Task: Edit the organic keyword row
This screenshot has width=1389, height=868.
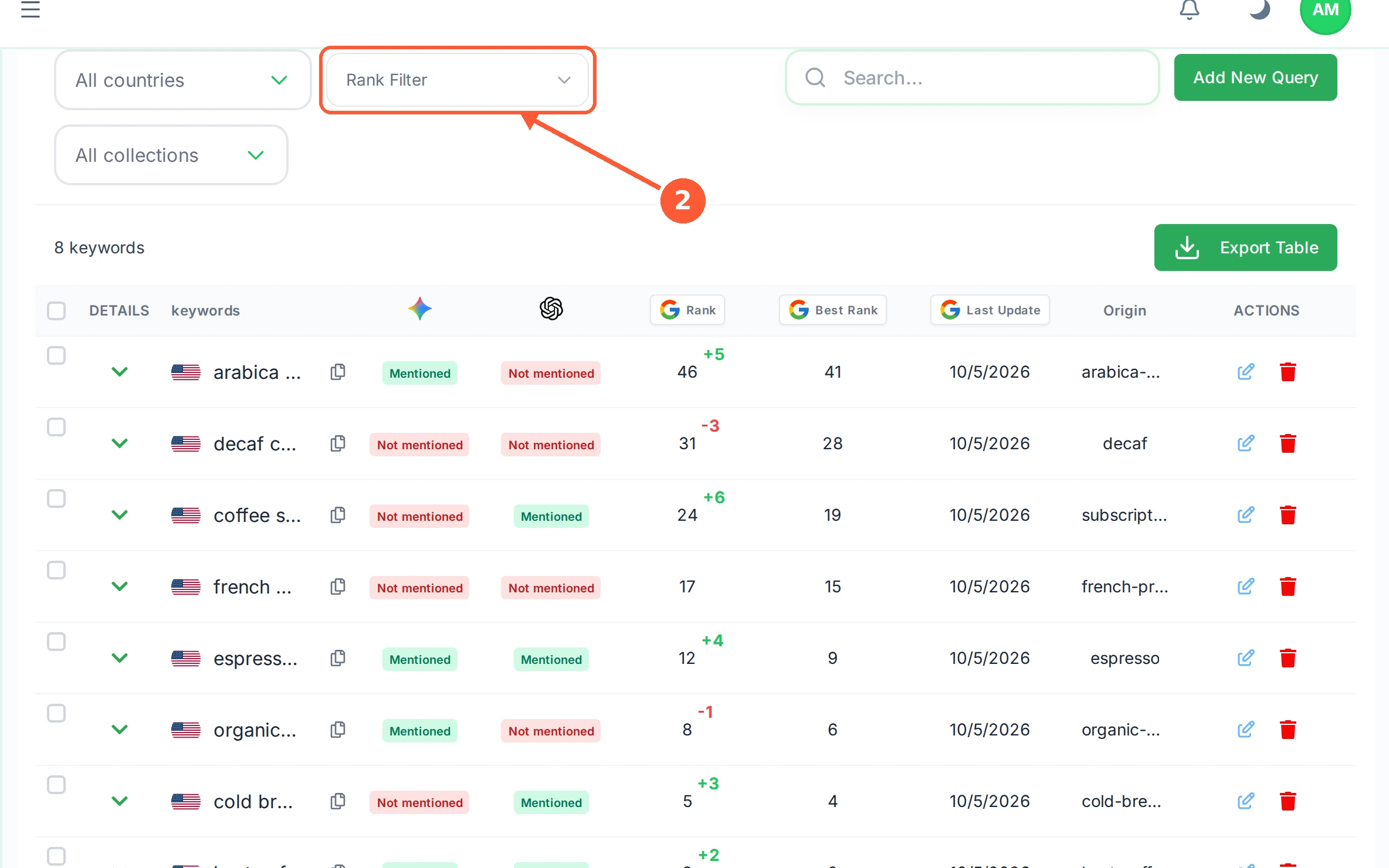Action: pos(1246,730)
